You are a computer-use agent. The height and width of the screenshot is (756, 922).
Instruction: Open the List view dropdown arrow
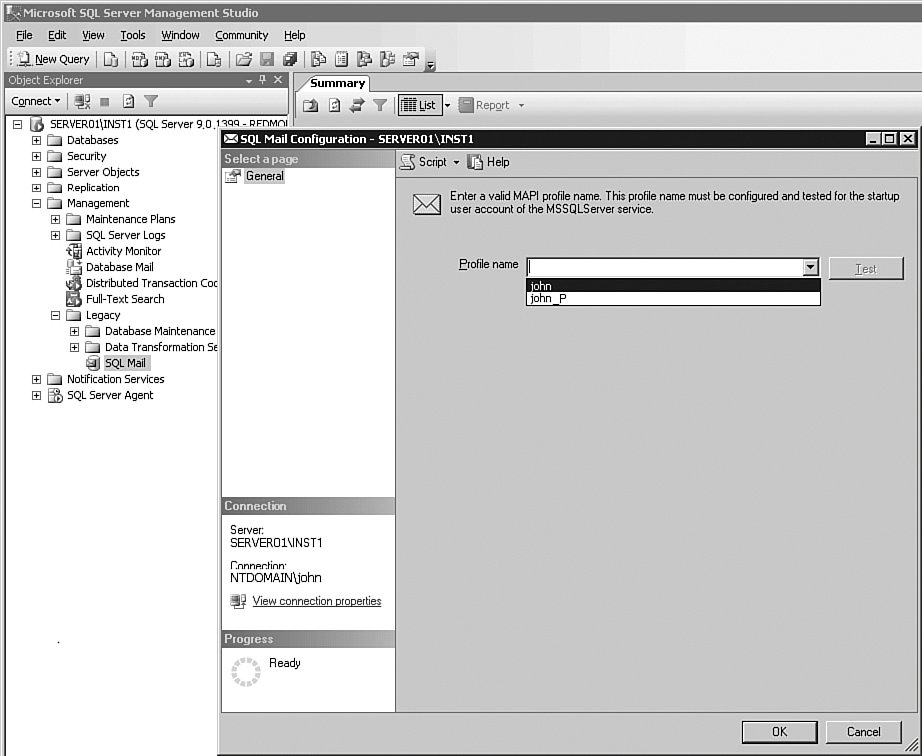point(447,106)
